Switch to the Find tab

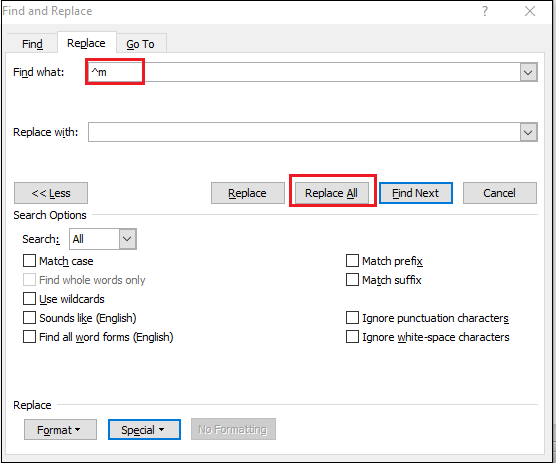click(32, 44)
